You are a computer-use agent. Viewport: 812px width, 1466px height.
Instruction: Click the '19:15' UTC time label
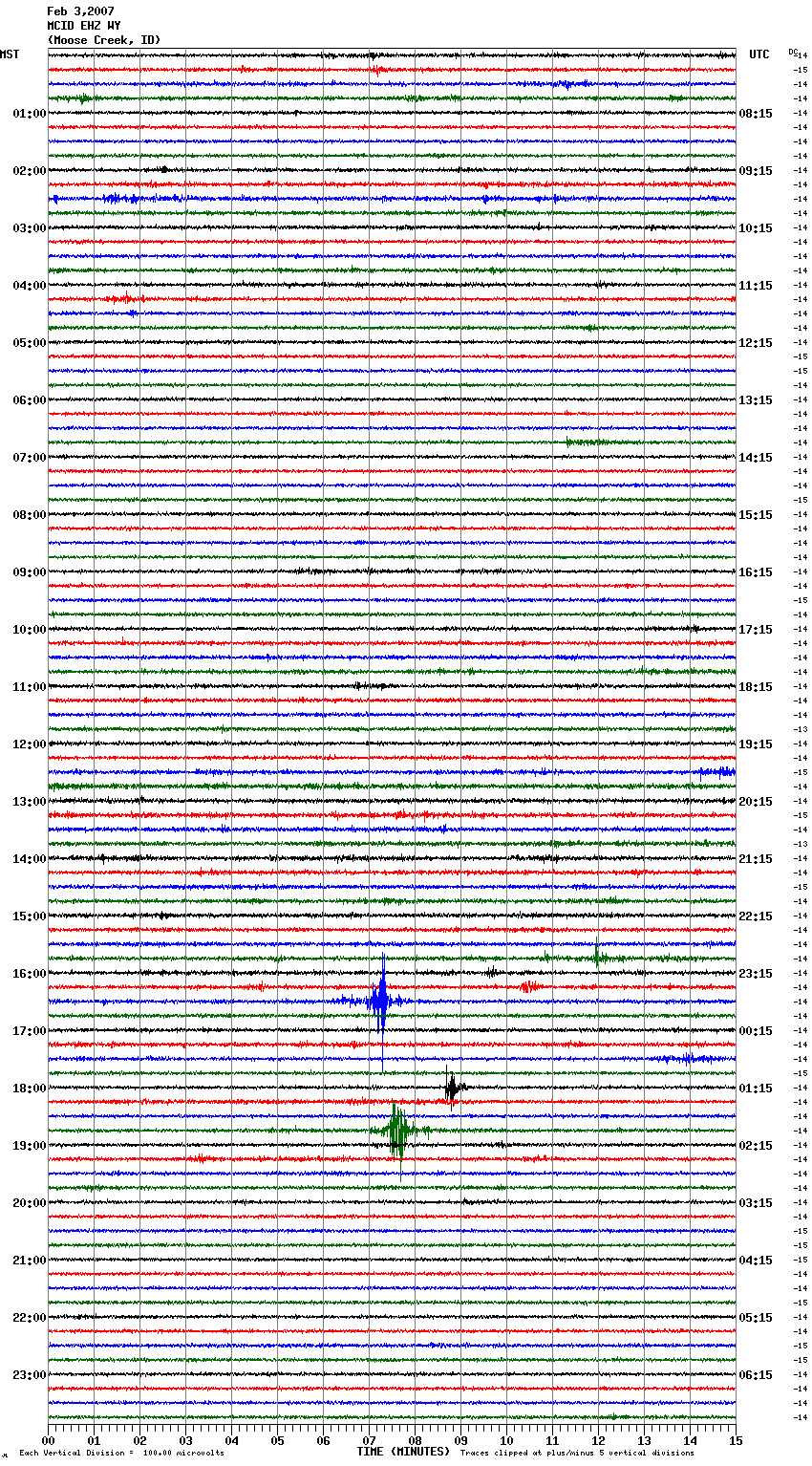click(x=756, y=744)
